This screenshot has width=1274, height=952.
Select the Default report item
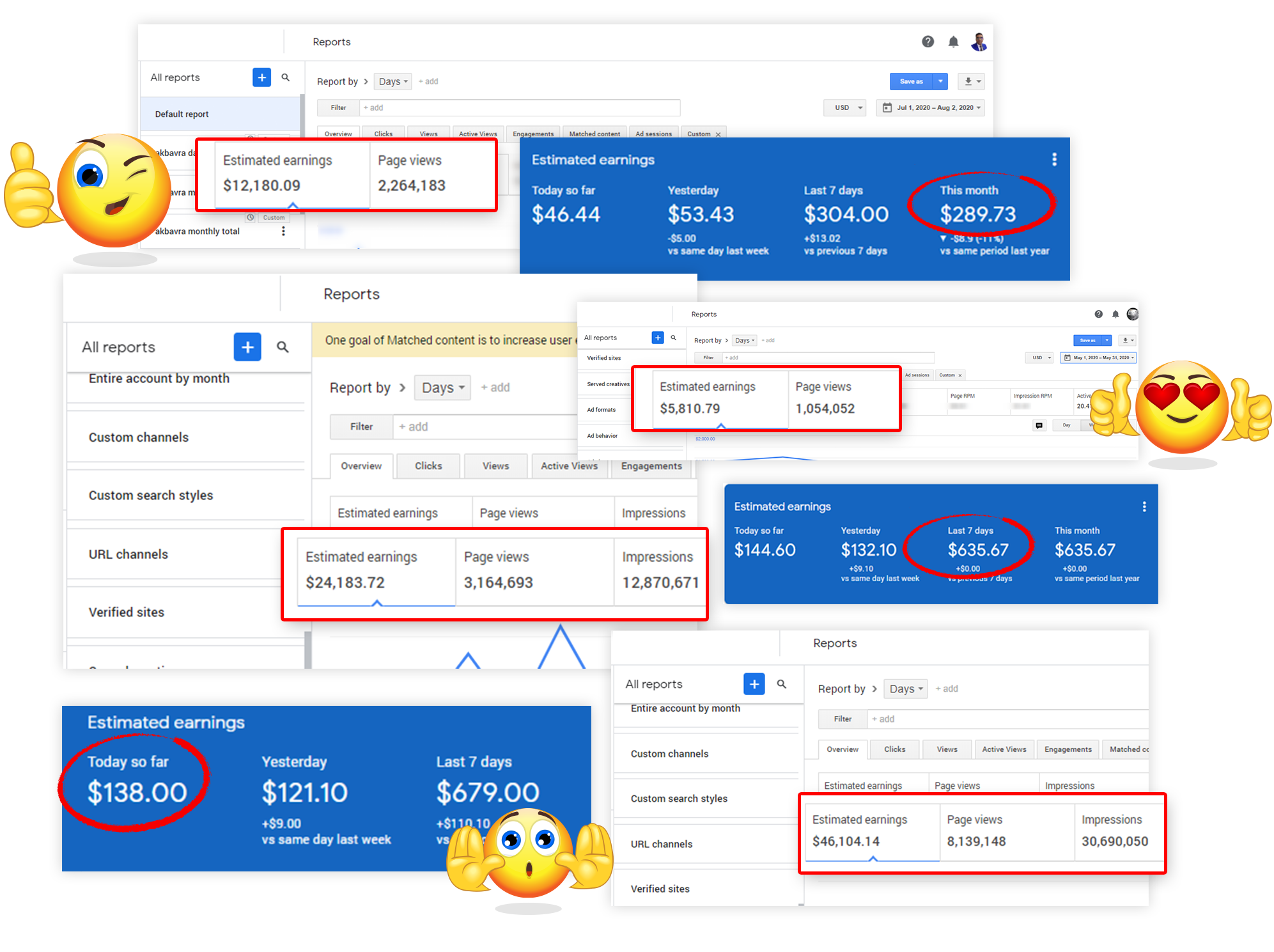pos(182,114)
